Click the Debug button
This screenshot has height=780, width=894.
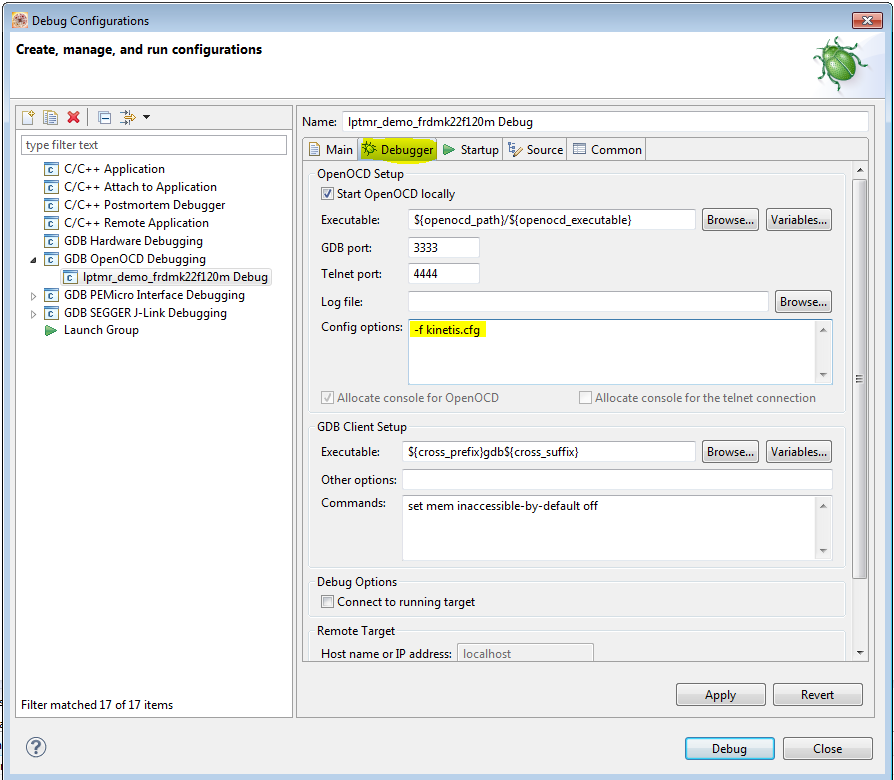coord(729,748)
